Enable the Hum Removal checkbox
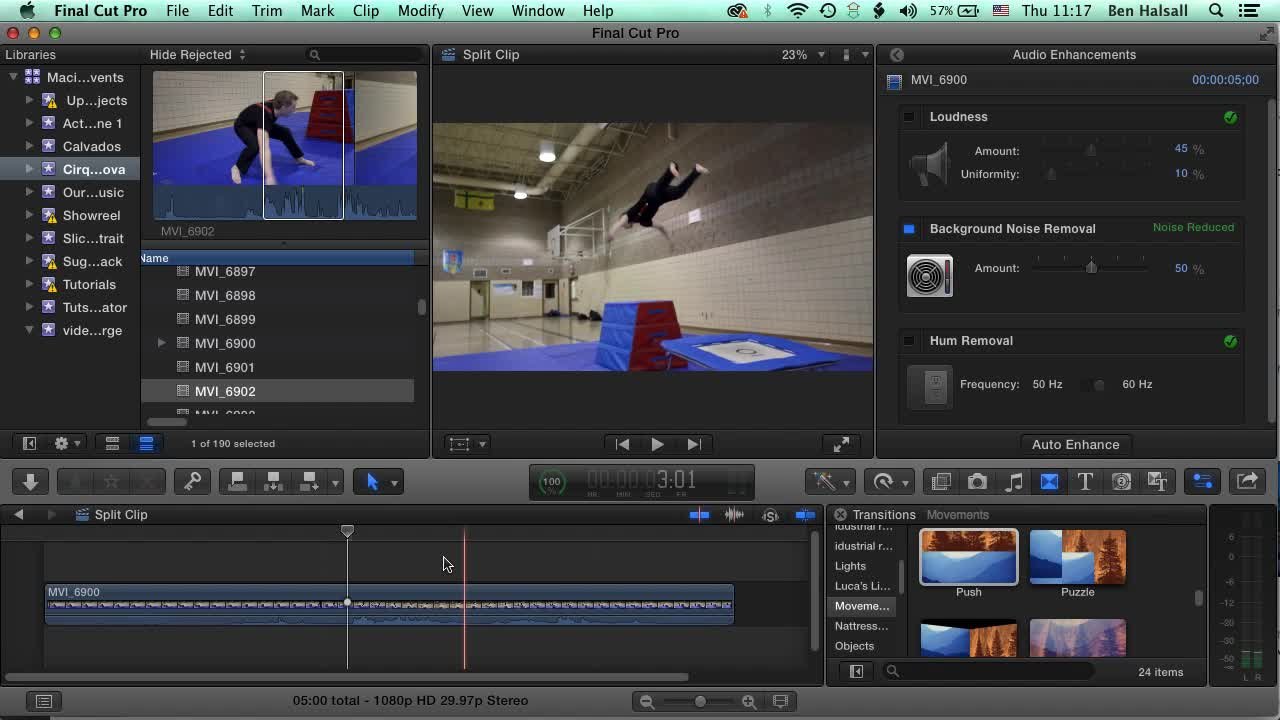This screenshot has height=720, width=1280. pyautogui.click(x=908, y=341)
